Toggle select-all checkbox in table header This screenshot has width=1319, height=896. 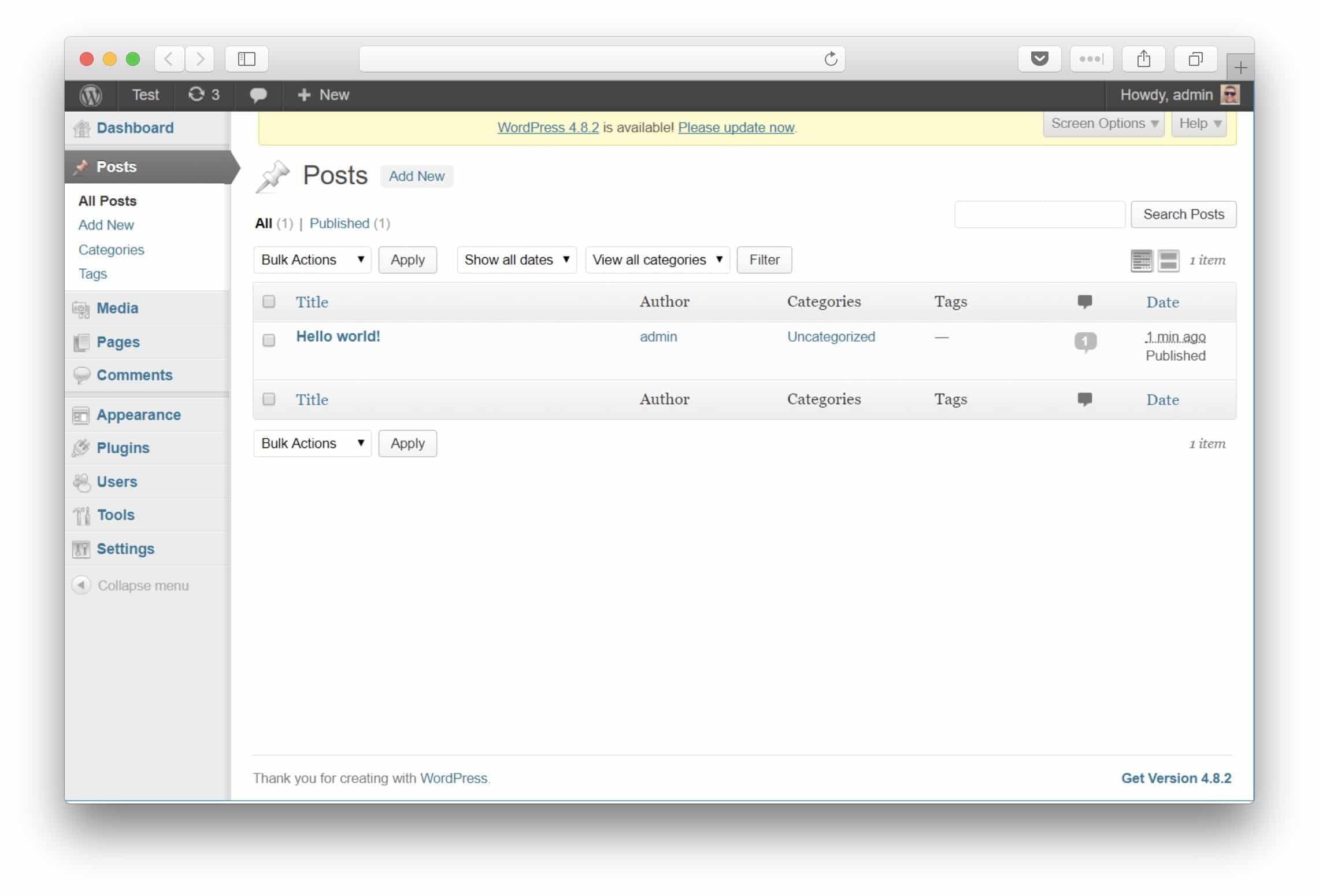[269, 302]
